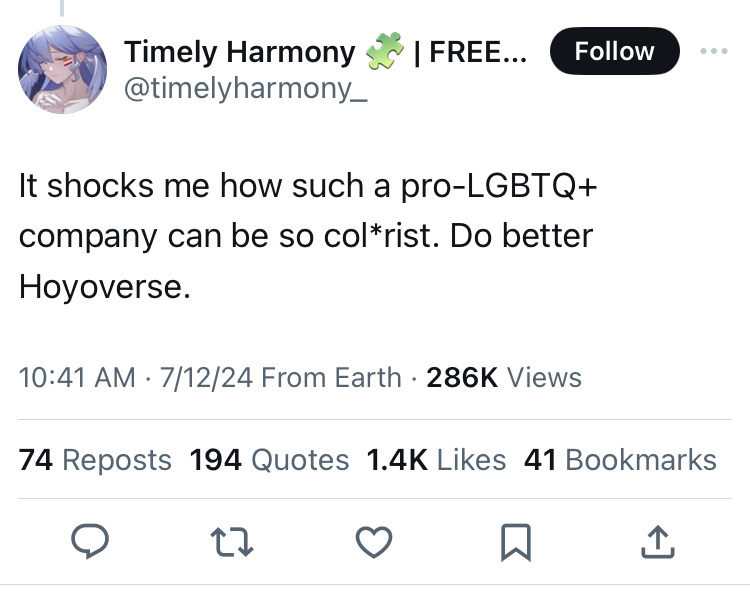Open the Timely Harmony display name
750x594 pixels.
tap(239, 52)
